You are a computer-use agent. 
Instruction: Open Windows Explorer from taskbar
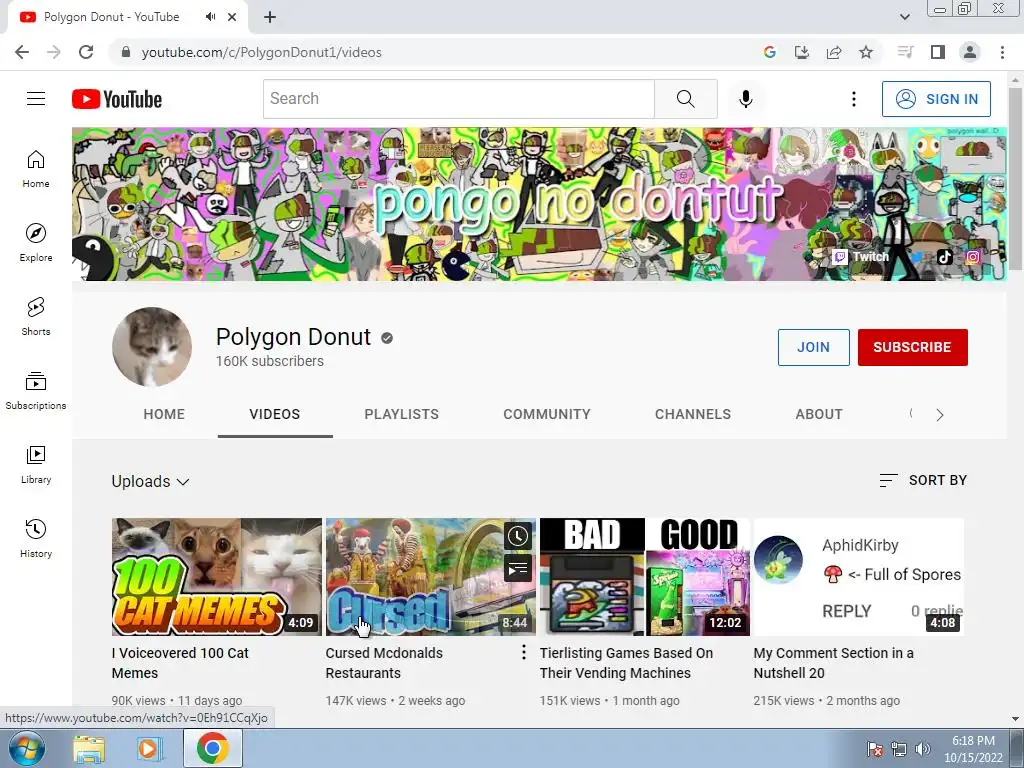pos(88,749)
